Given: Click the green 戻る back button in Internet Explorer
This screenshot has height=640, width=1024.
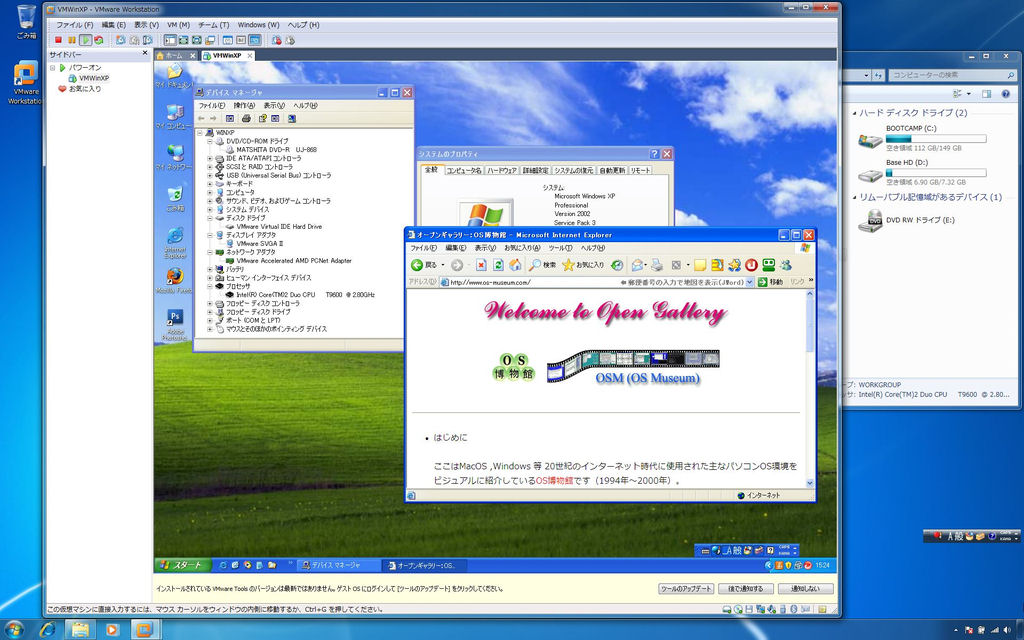Looking at the screenshot, I should [424, 264].
